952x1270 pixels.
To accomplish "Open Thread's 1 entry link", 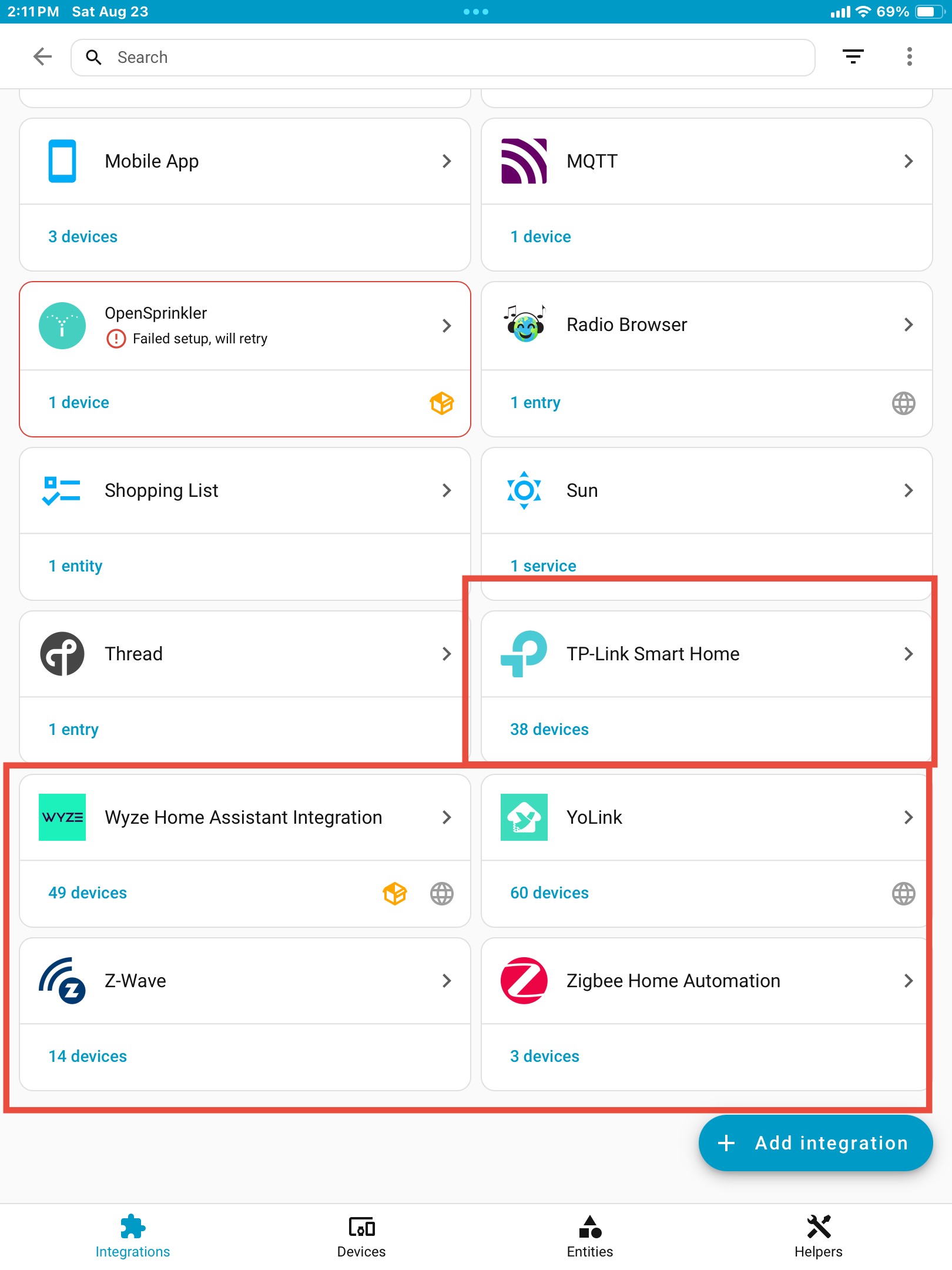I will tap(73, 729).
